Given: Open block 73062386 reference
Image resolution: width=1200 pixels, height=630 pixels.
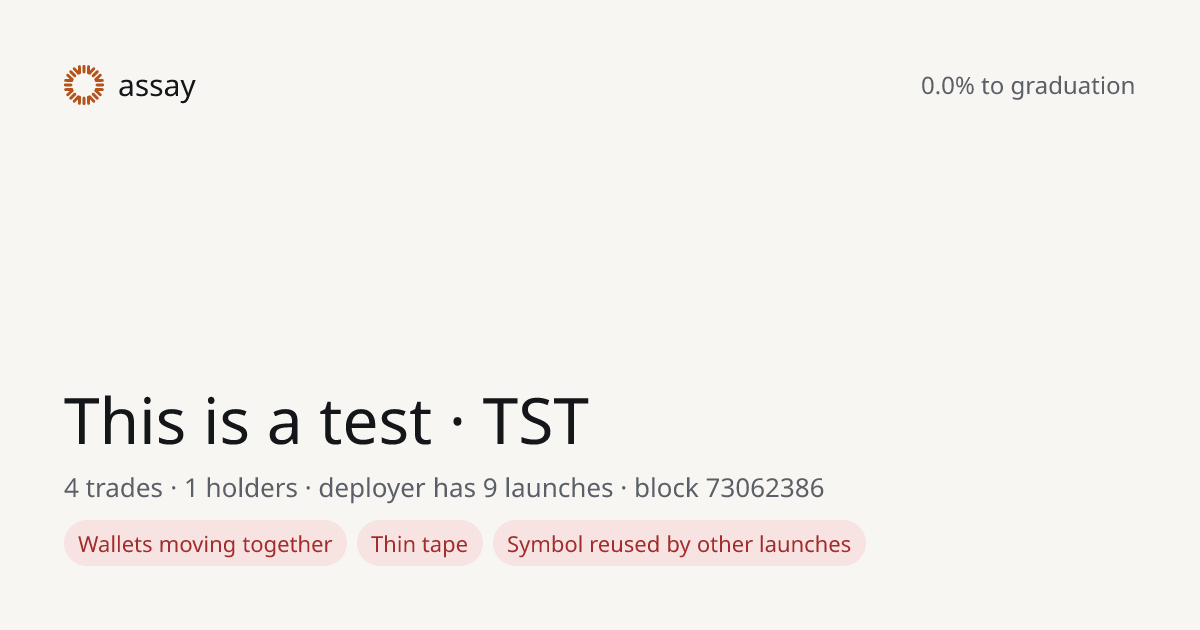Looking at the screenshot, I should pos(729,488).
